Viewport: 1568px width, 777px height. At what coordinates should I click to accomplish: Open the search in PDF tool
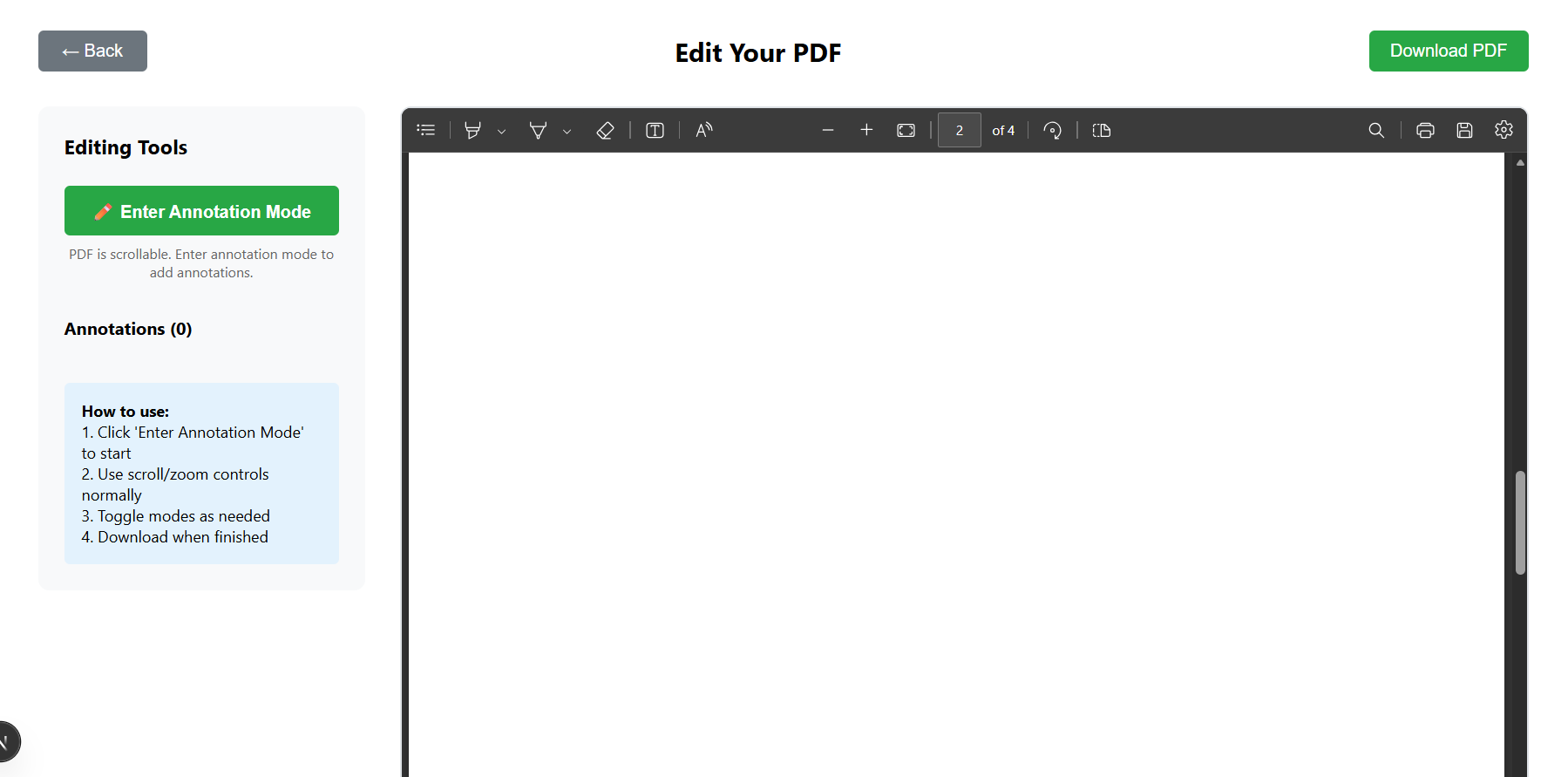pyautogui.click(x=1376, y=130)
